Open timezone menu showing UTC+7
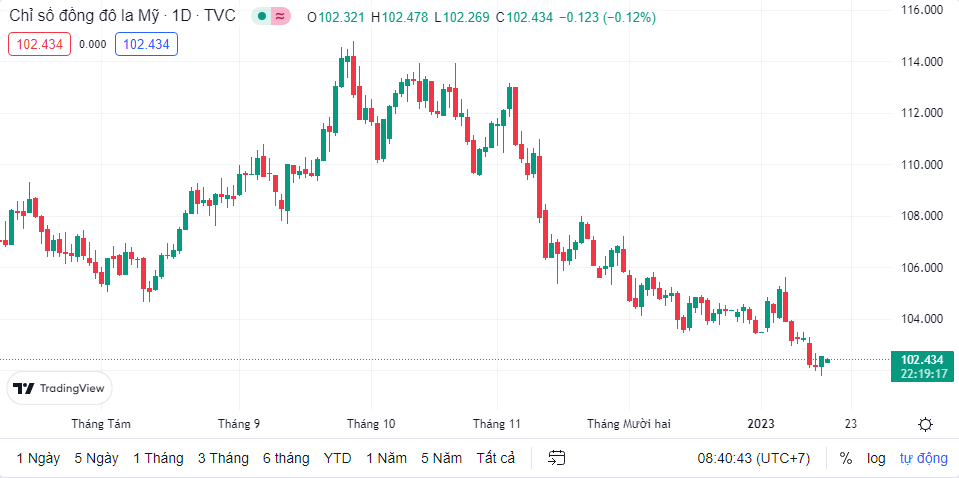Image resolution: width=959 pixels, height=478 pixels. (753, 458)
